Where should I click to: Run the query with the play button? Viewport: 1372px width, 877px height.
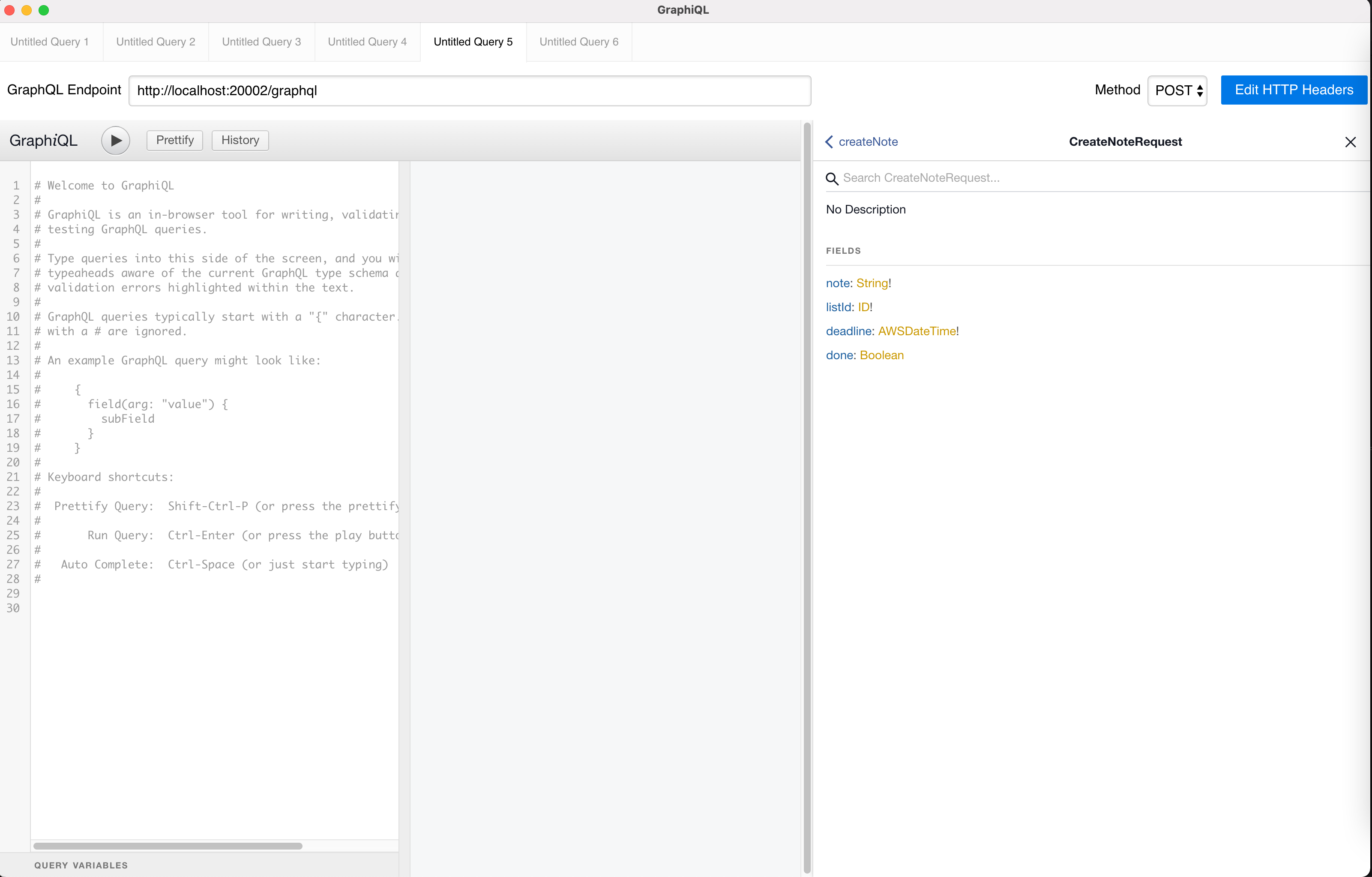(x=116, y=140)
